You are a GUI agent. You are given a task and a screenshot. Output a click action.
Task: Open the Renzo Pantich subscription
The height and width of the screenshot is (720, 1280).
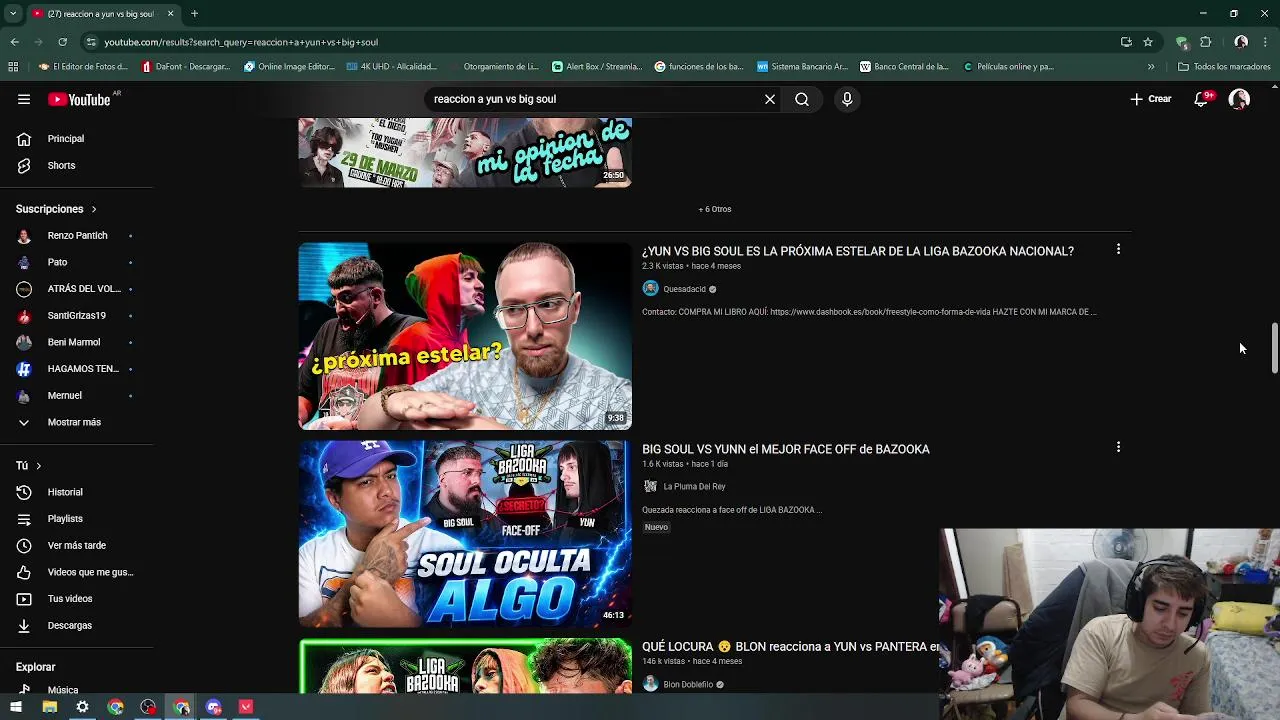pyautogui.click(x=77, y=236)
